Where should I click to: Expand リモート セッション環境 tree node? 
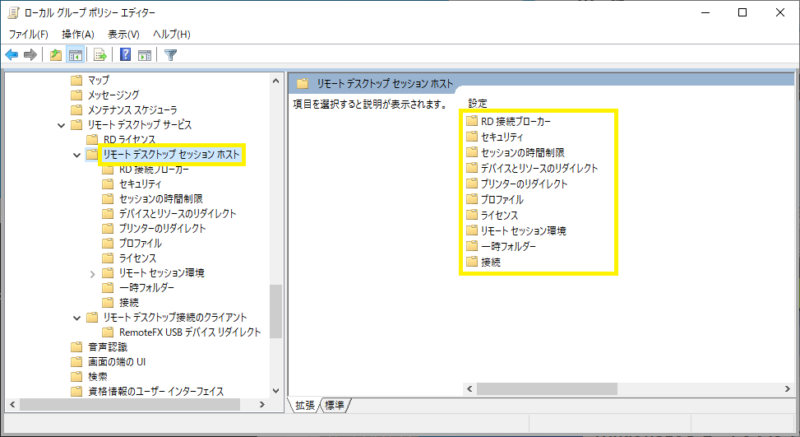tap(92, 274)
